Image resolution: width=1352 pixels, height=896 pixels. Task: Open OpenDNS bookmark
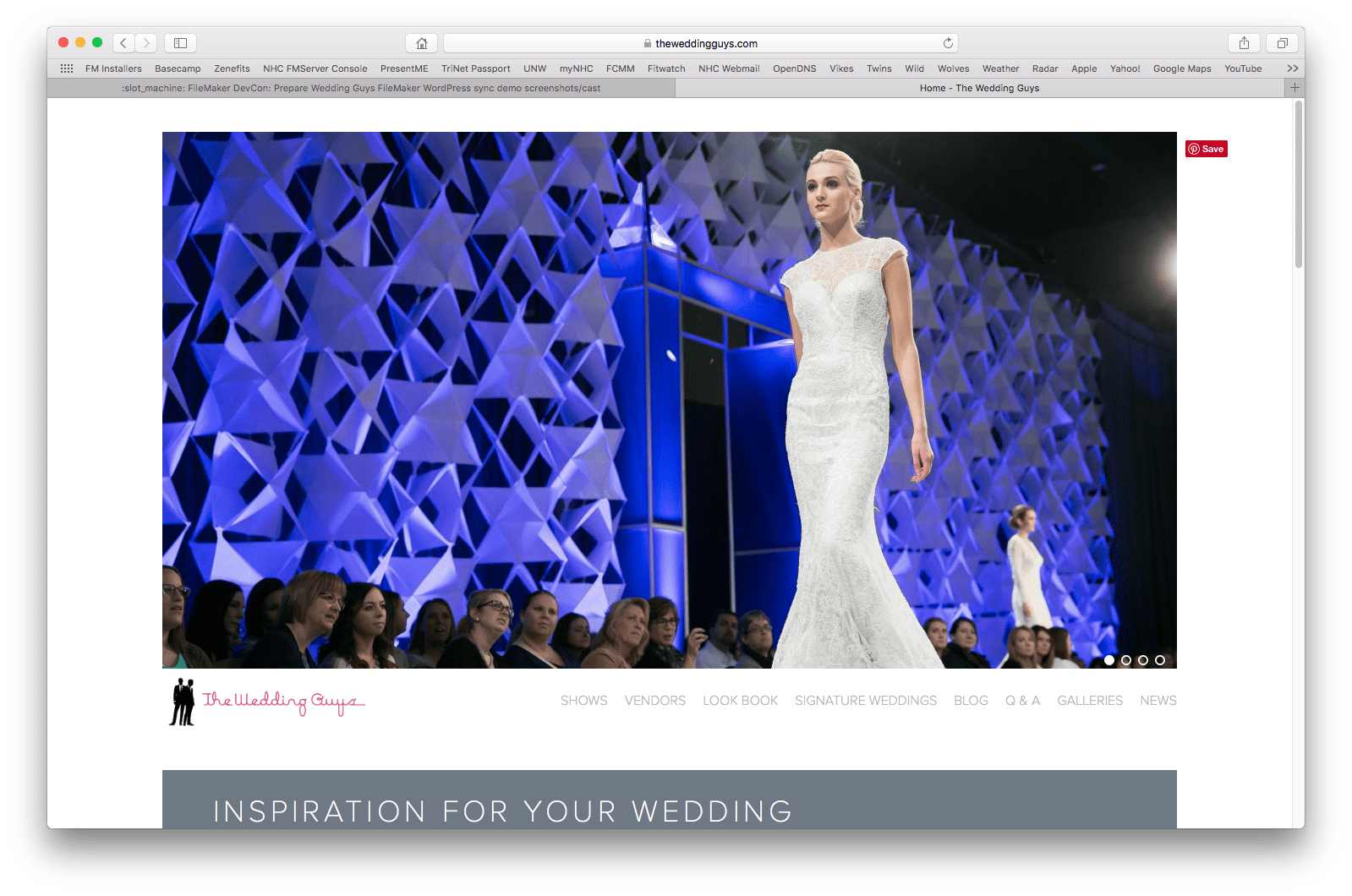[x=794, y=68]
